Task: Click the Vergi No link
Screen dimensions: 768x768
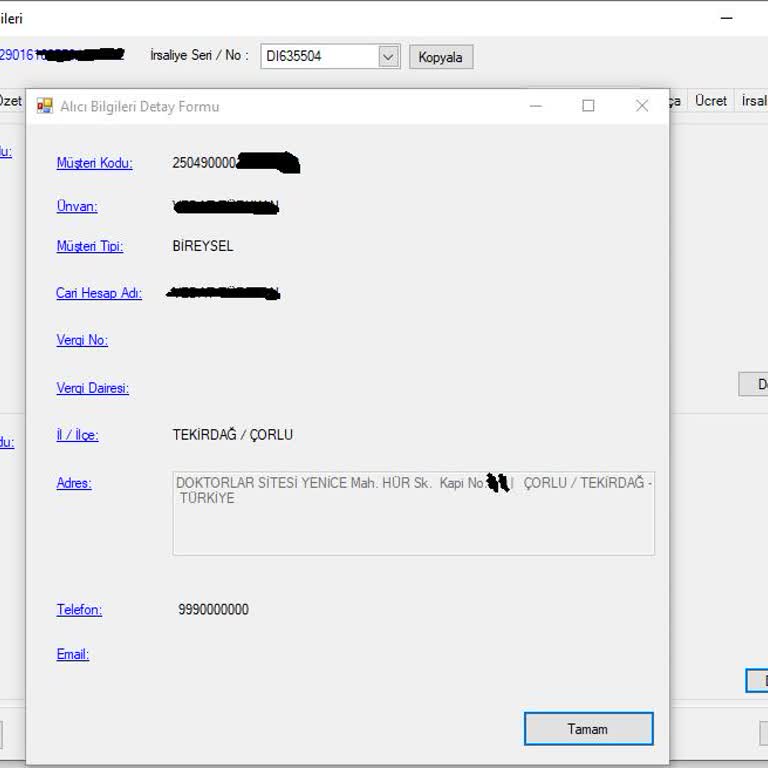Action: pyautogui.click(x=82, y=340)
